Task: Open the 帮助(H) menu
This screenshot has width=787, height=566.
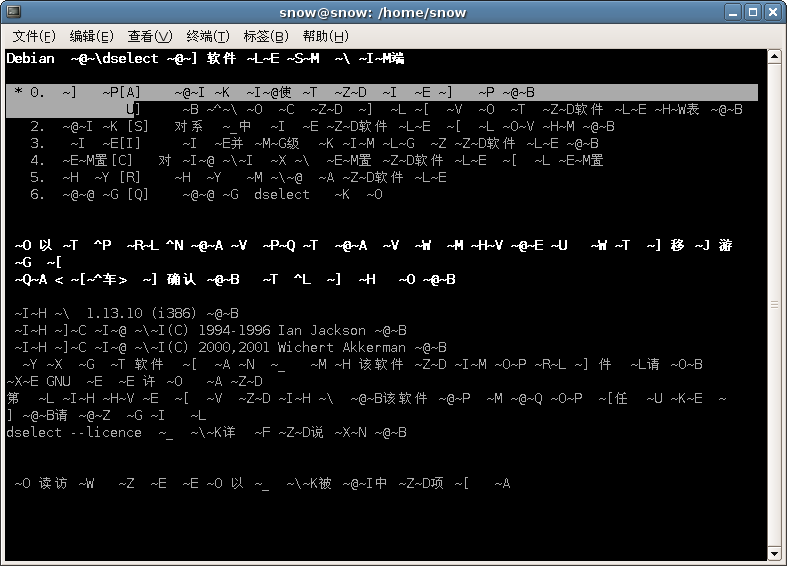Action: (x=325, y=36)
